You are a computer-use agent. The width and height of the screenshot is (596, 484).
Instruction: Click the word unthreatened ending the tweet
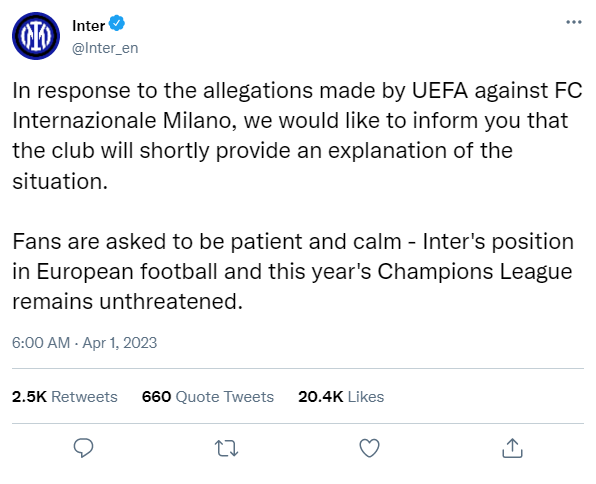click(x=171, y=302)
